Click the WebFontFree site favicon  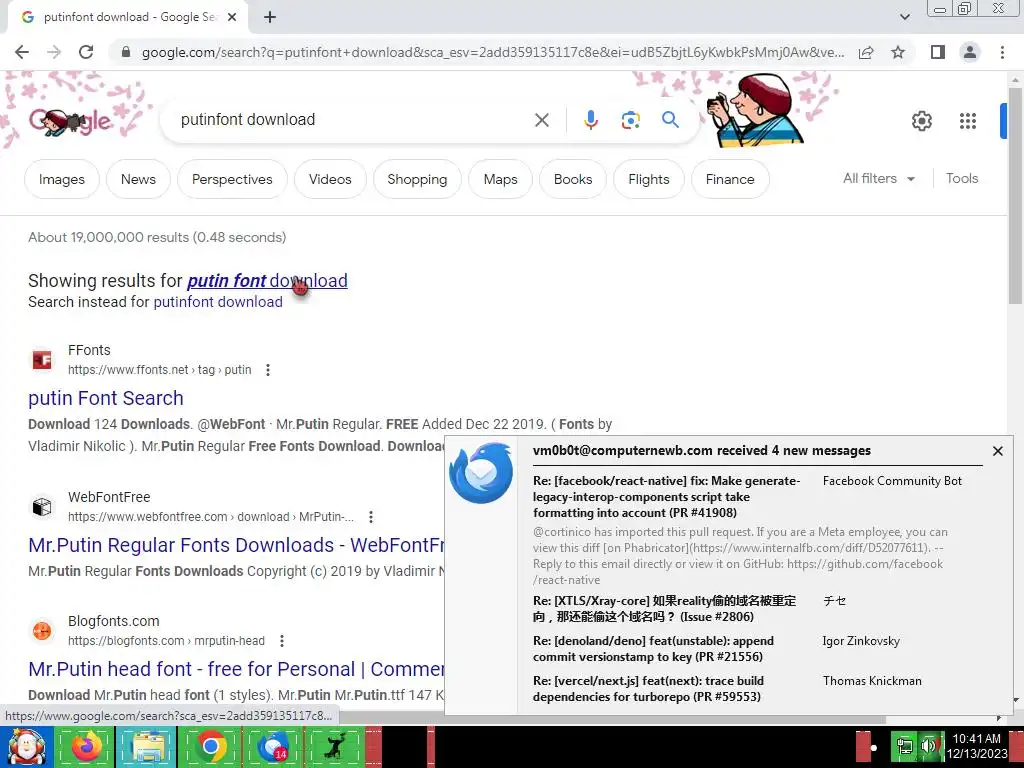(42, 507)
